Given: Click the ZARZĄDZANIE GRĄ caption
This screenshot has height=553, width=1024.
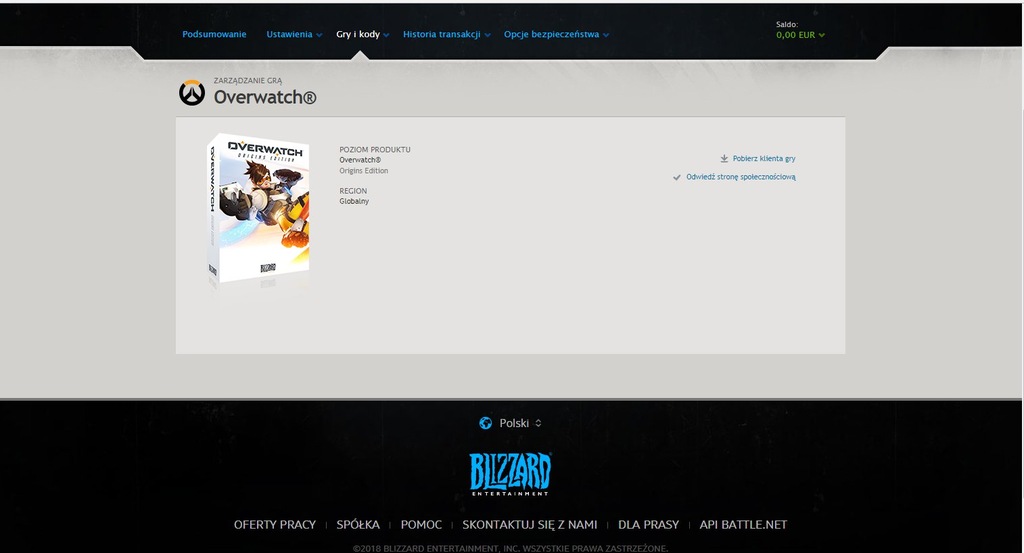Looking at the screenshot, I should pos(248,81).
